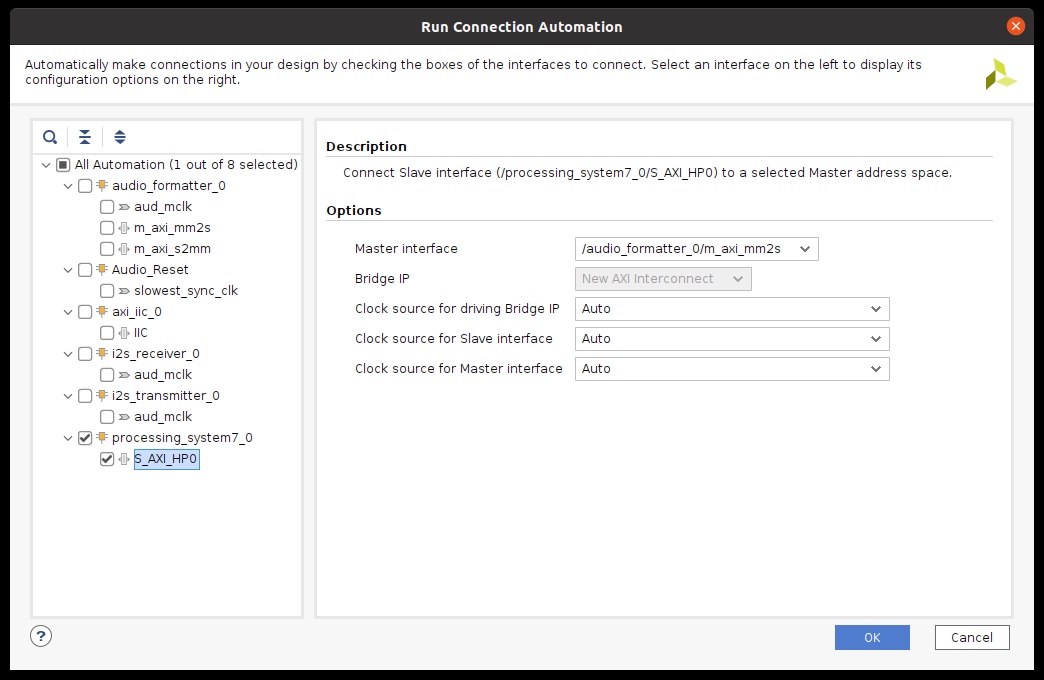Check the All Automation checkbox

point(63,165)
